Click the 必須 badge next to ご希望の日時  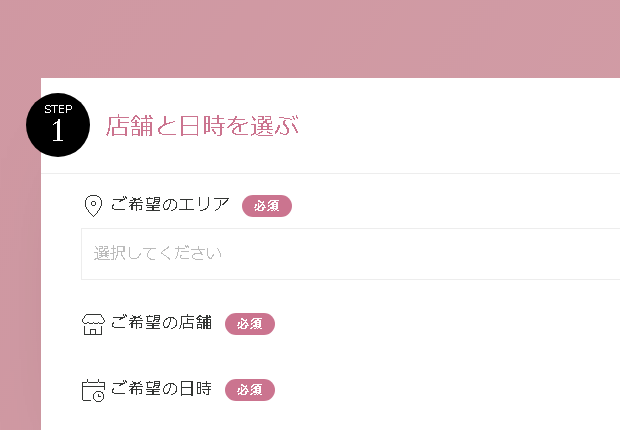250,390
